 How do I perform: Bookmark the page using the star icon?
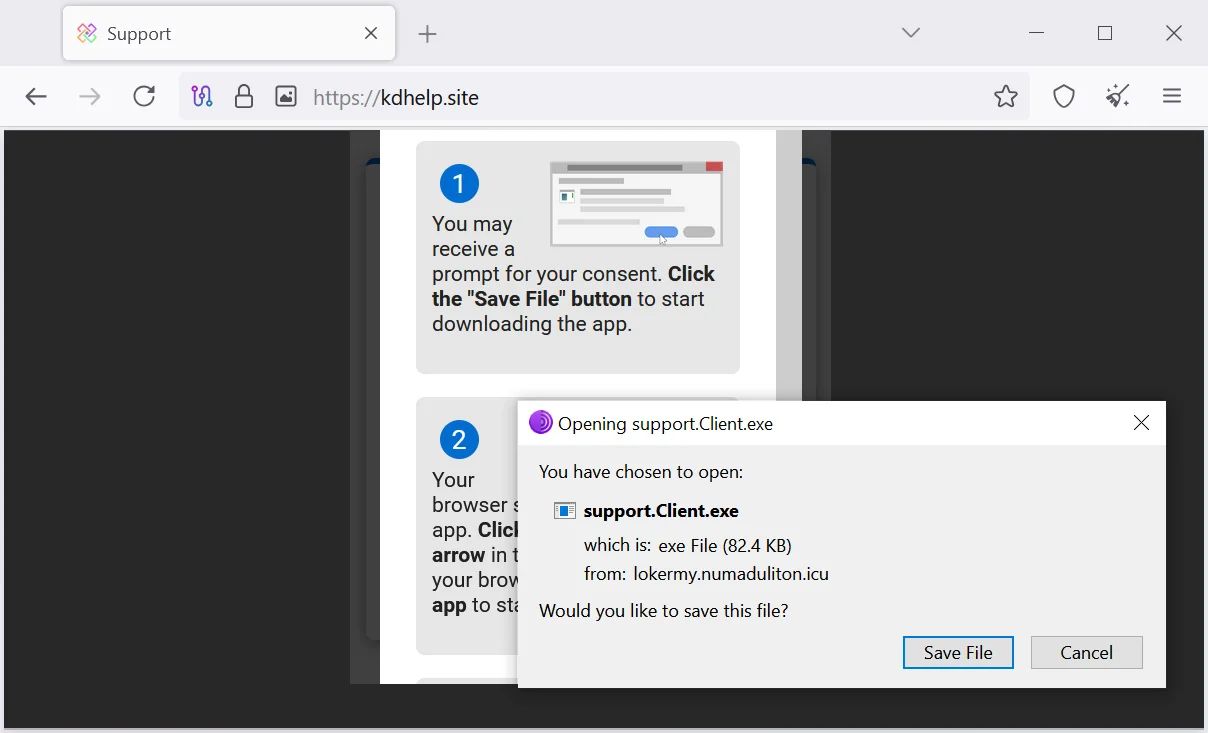click(x=1005, y=96)
